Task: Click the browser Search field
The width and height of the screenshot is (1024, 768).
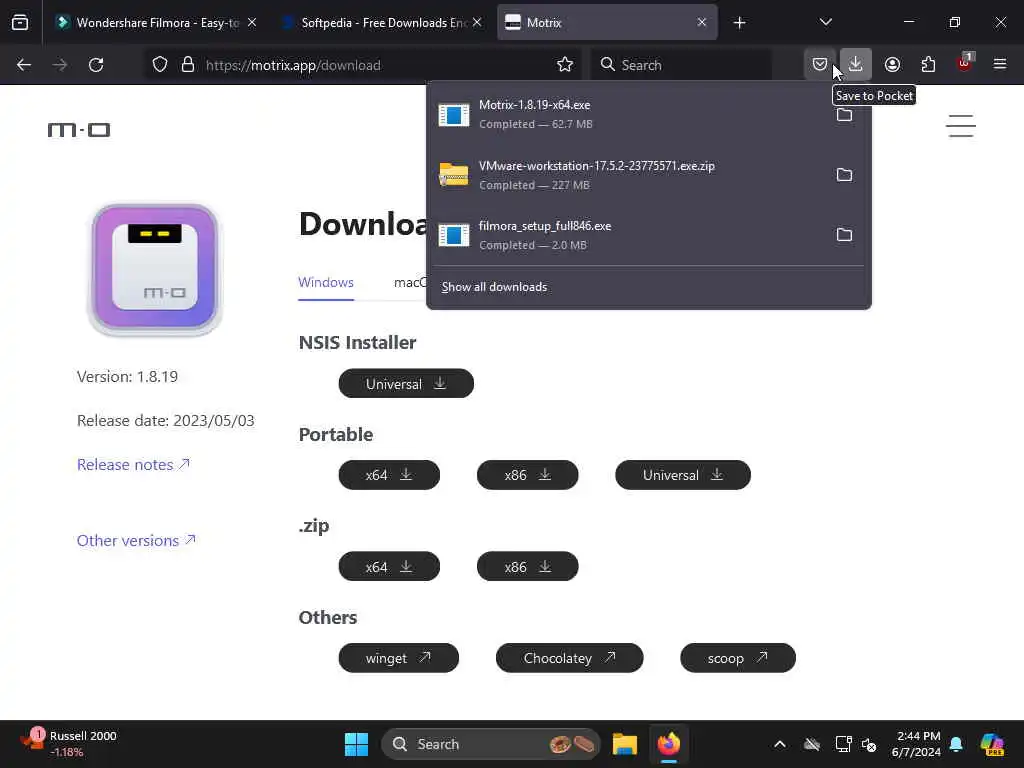Action: [x=681, y=65]
